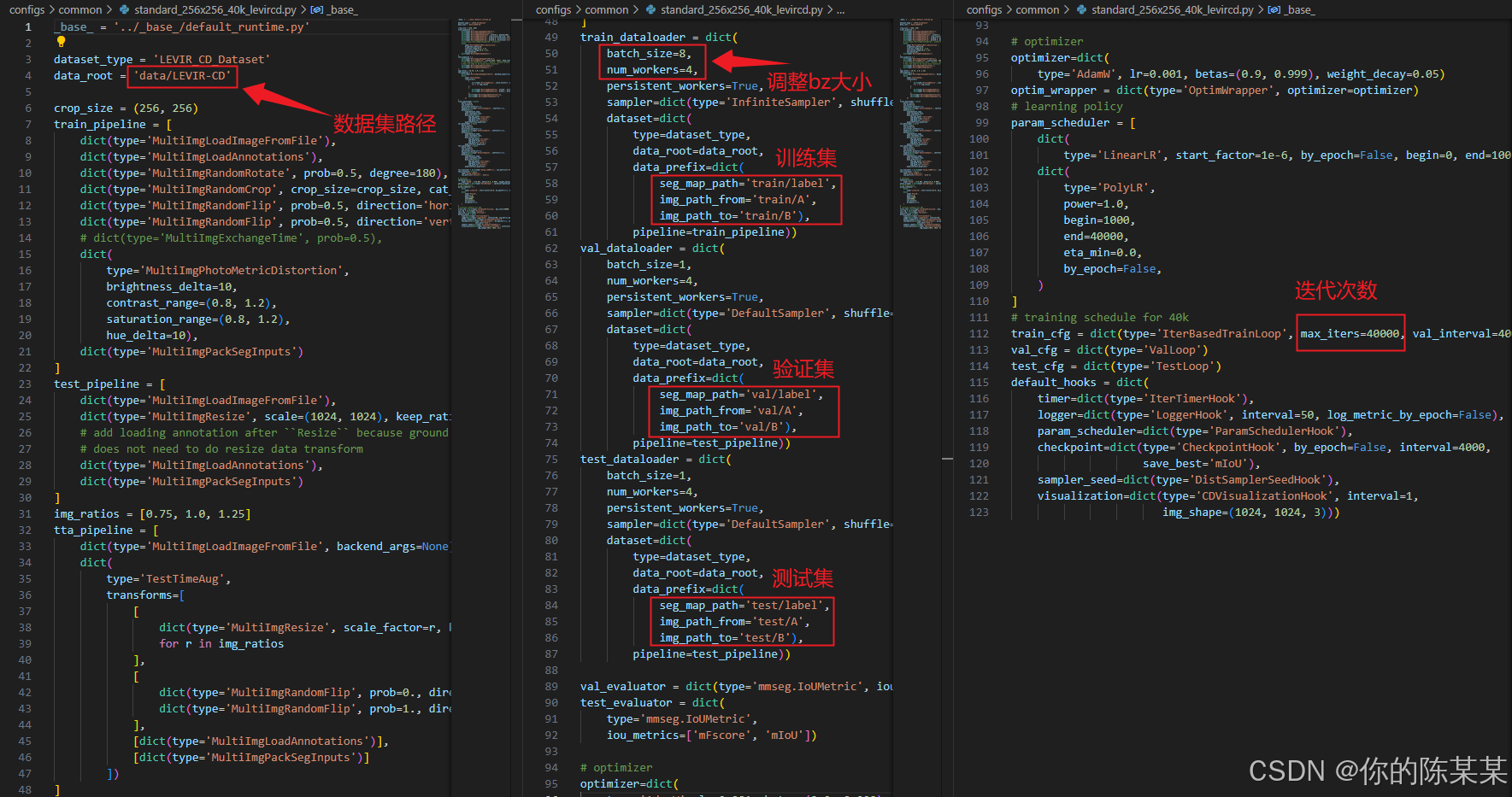
Task: Click line number 4 in left pane gutter
Action: click(x=27, y=76)
